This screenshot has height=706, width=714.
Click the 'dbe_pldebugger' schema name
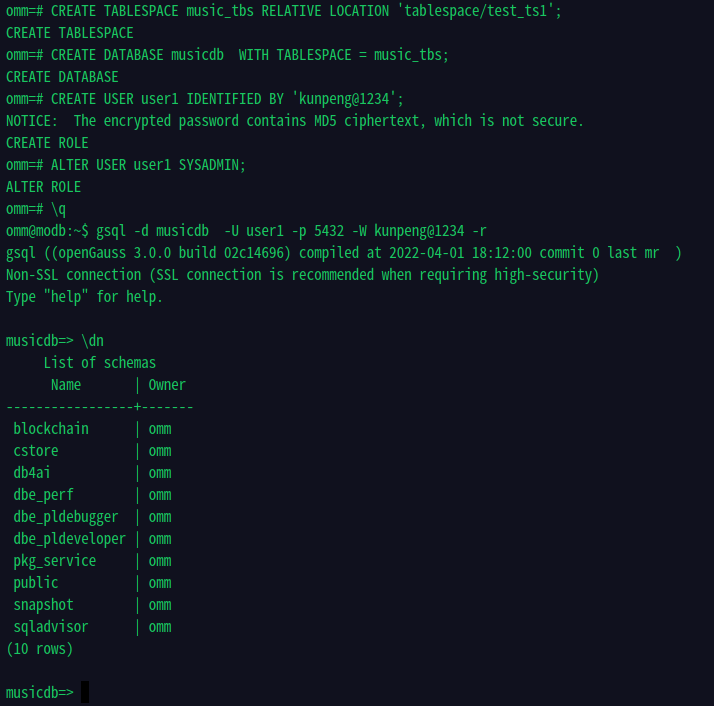(x=66, y=517)
